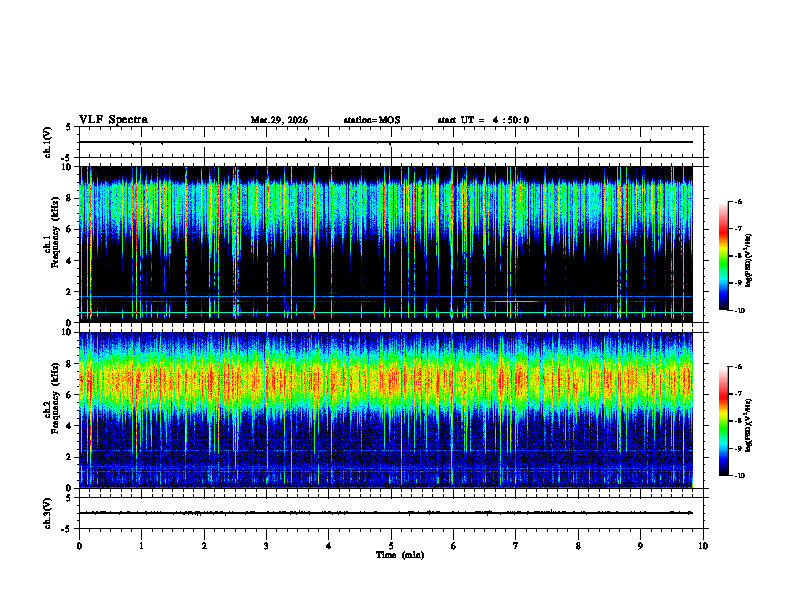Click the "-10" value on ch.2 colorbar
792x612 pixels.
(740, 476)
